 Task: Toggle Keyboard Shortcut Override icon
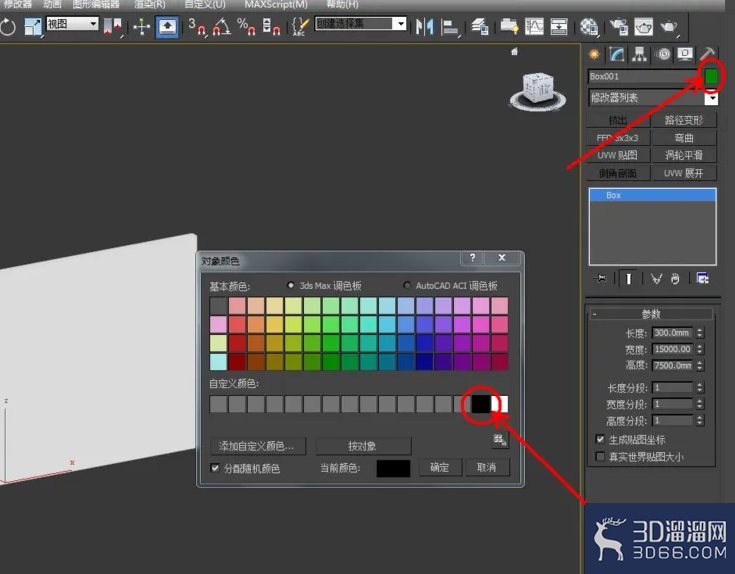[x=167, y=27]
